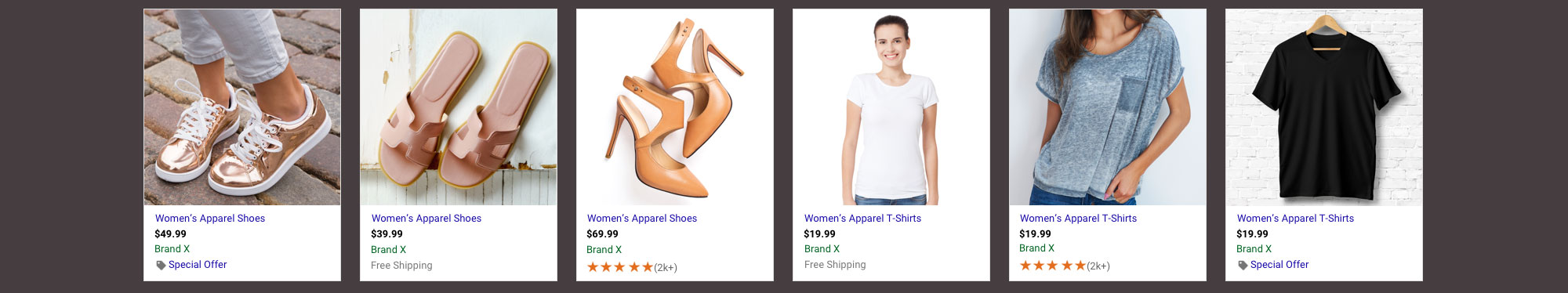Click the star rating under orange heels
The image size is (1568, 293).
point(620,267)
